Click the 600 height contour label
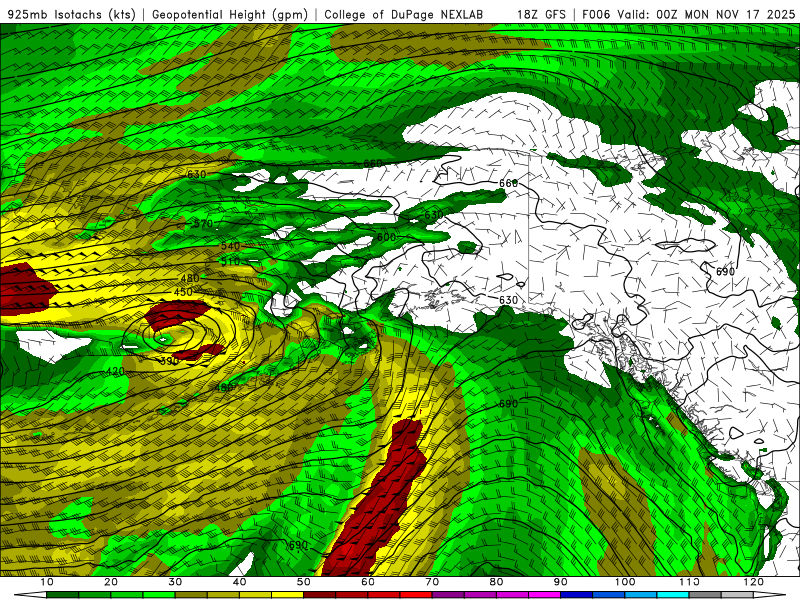 tap(386, 237)
